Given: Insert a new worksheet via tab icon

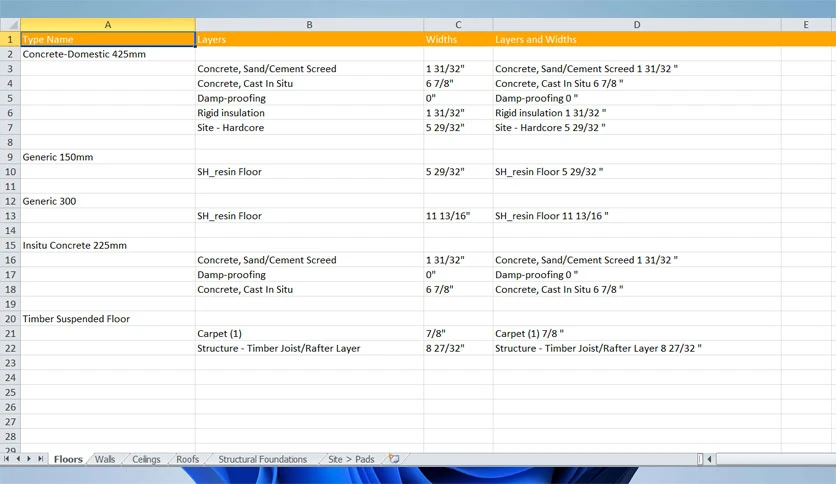Looking at the screenshot, I should pyautogui.click(x=394, y=459).
